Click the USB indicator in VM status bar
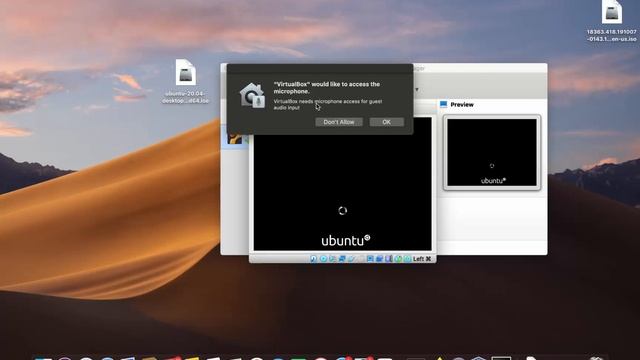Viewport: 640px width, 360px height. point(351,259)
